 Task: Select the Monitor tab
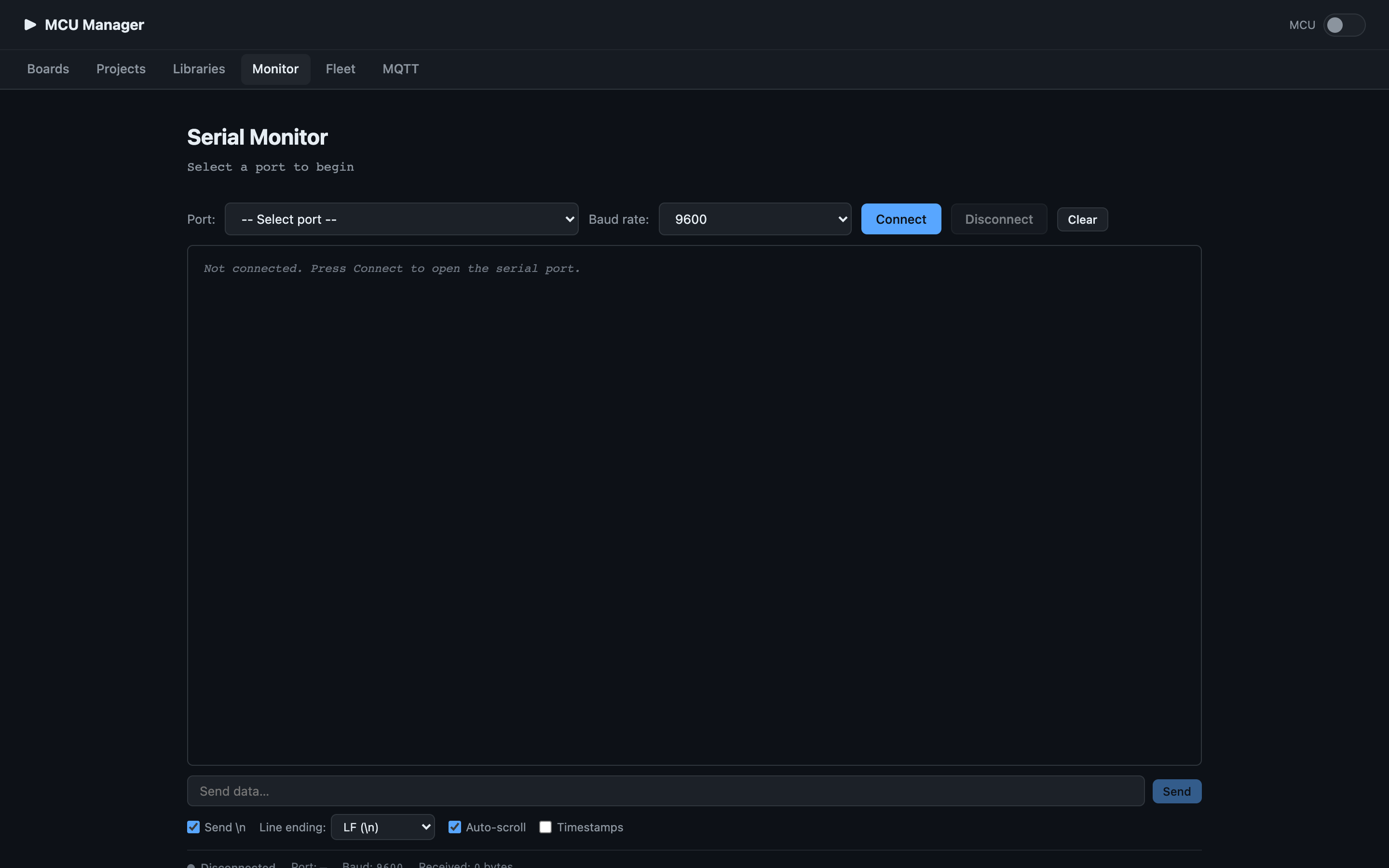tap(275, 69)
